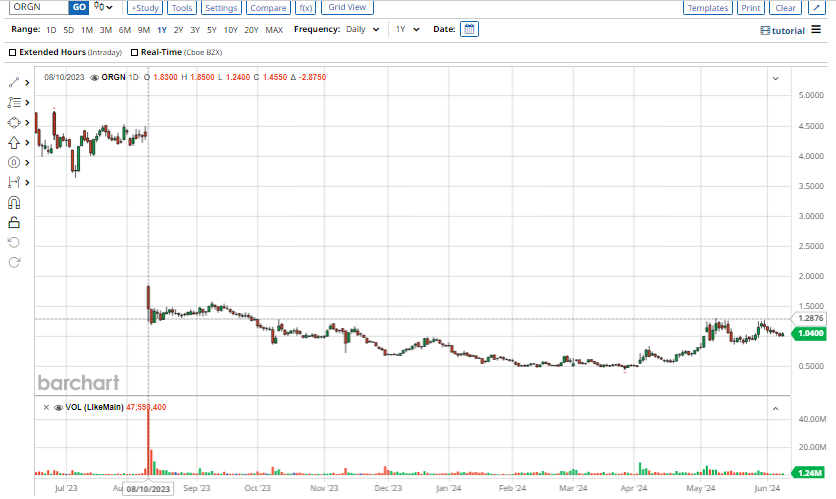Viewport: 836px width, 499px height.
Task: Click the redo arrow icon
Action: 14,262
